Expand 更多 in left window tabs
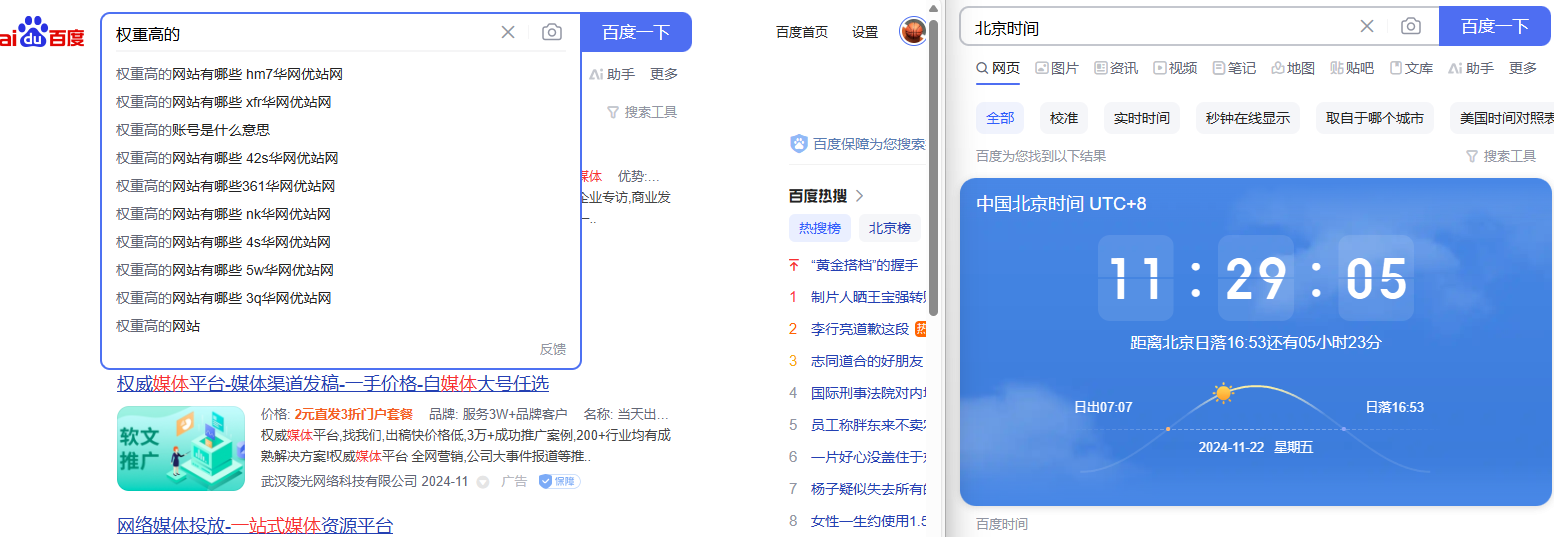1554x537 pixels. pos(664,74)
